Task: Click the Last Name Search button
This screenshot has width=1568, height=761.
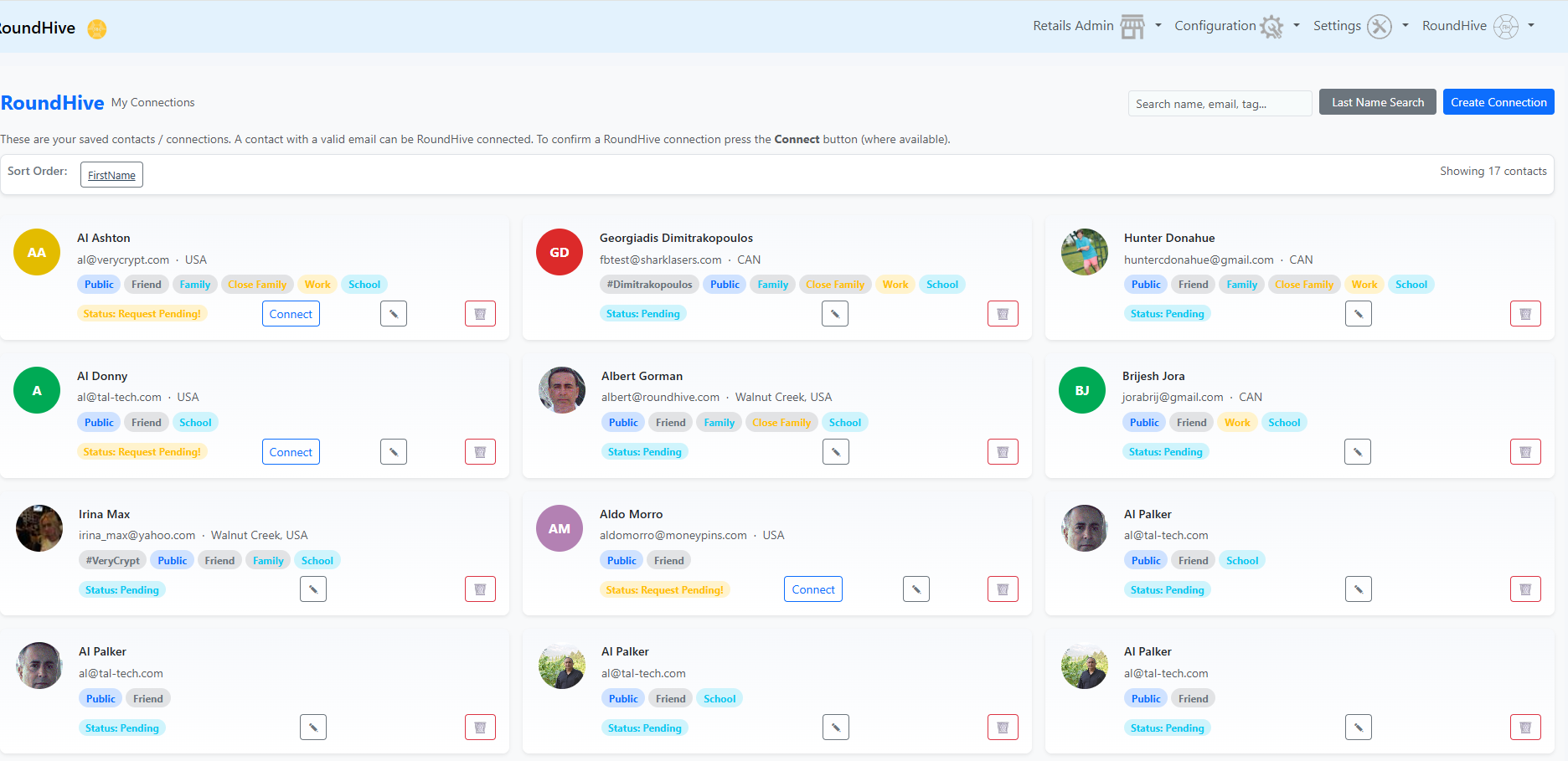Action: point(1378,102)
